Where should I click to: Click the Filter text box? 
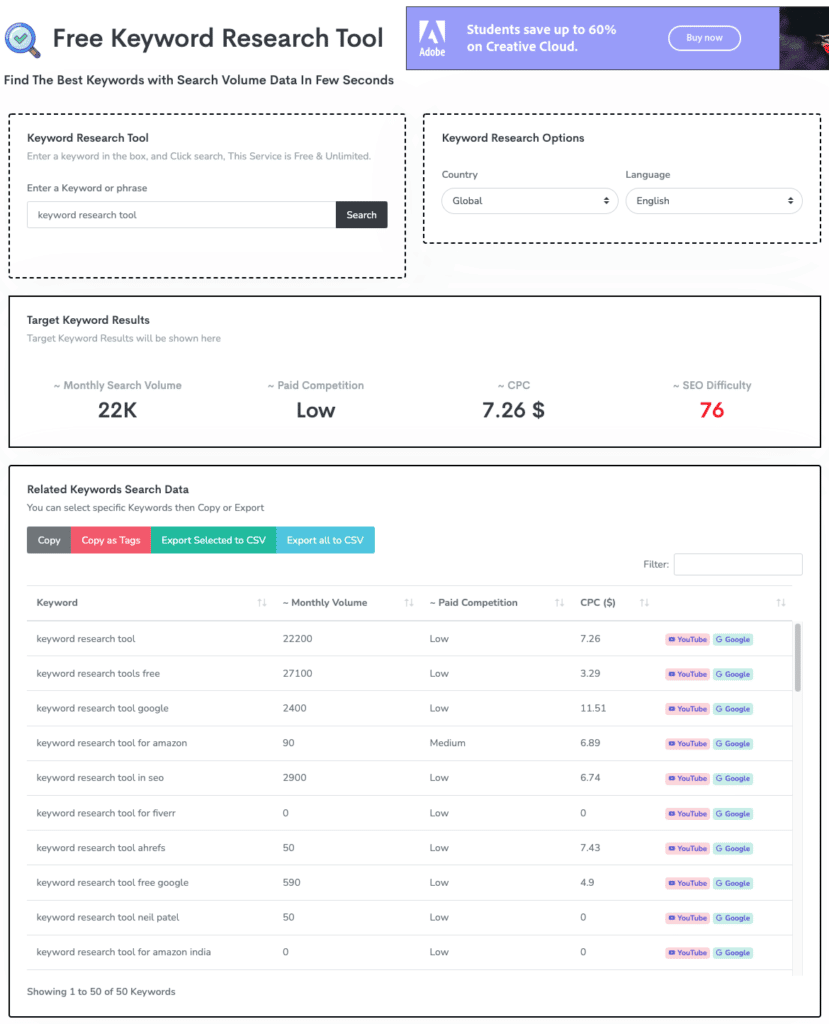pyautogui.click(x=738, y=564)
